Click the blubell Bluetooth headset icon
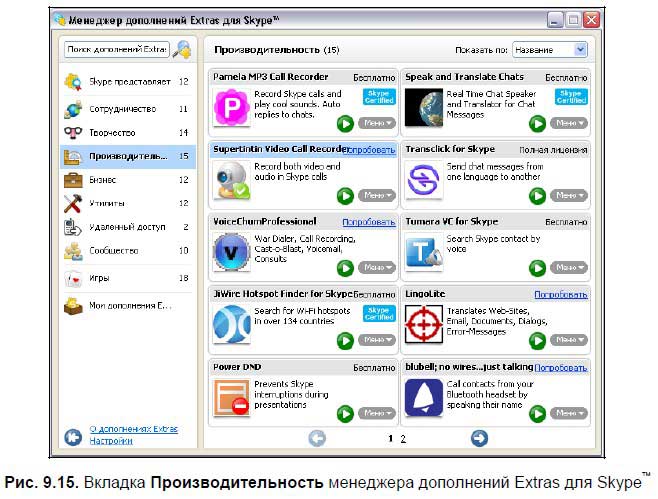658x499 pixels. (x=424, y=398)
